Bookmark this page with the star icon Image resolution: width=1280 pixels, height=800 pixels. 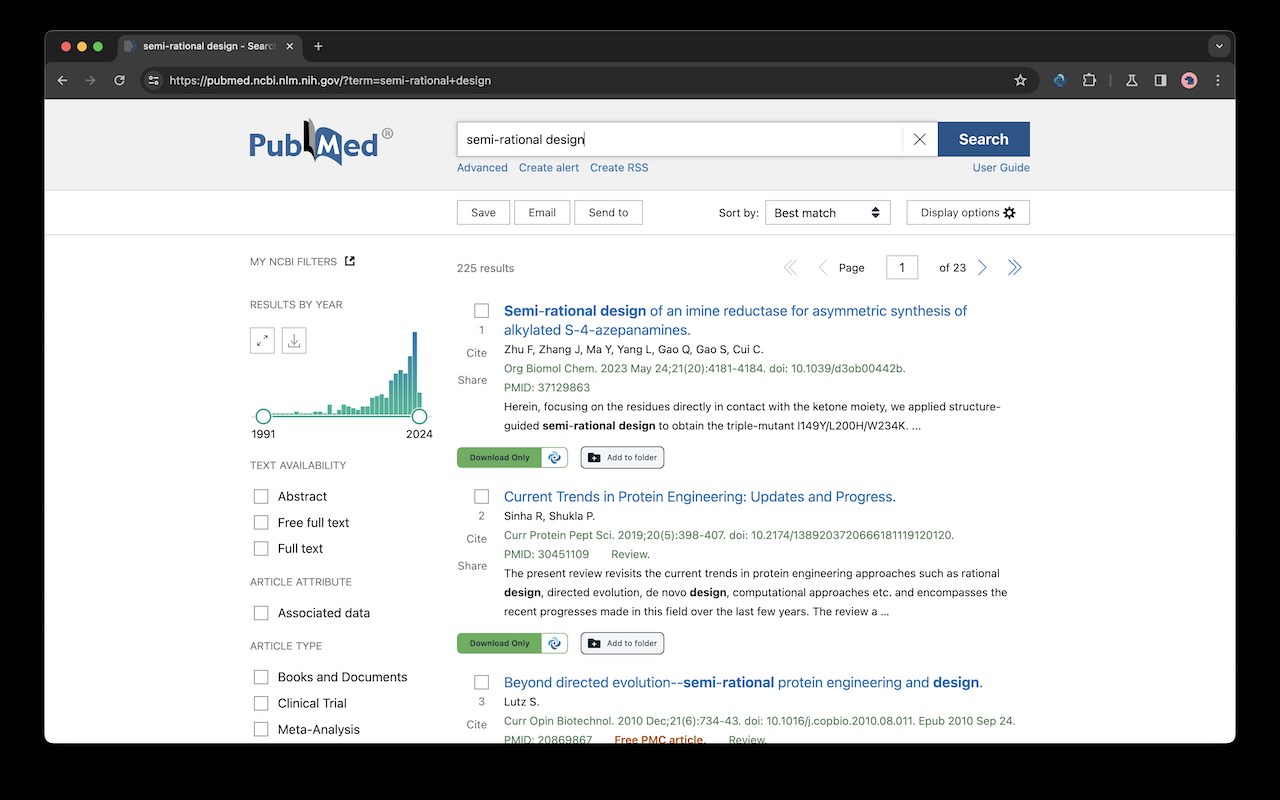click(x=1020, y=80)
